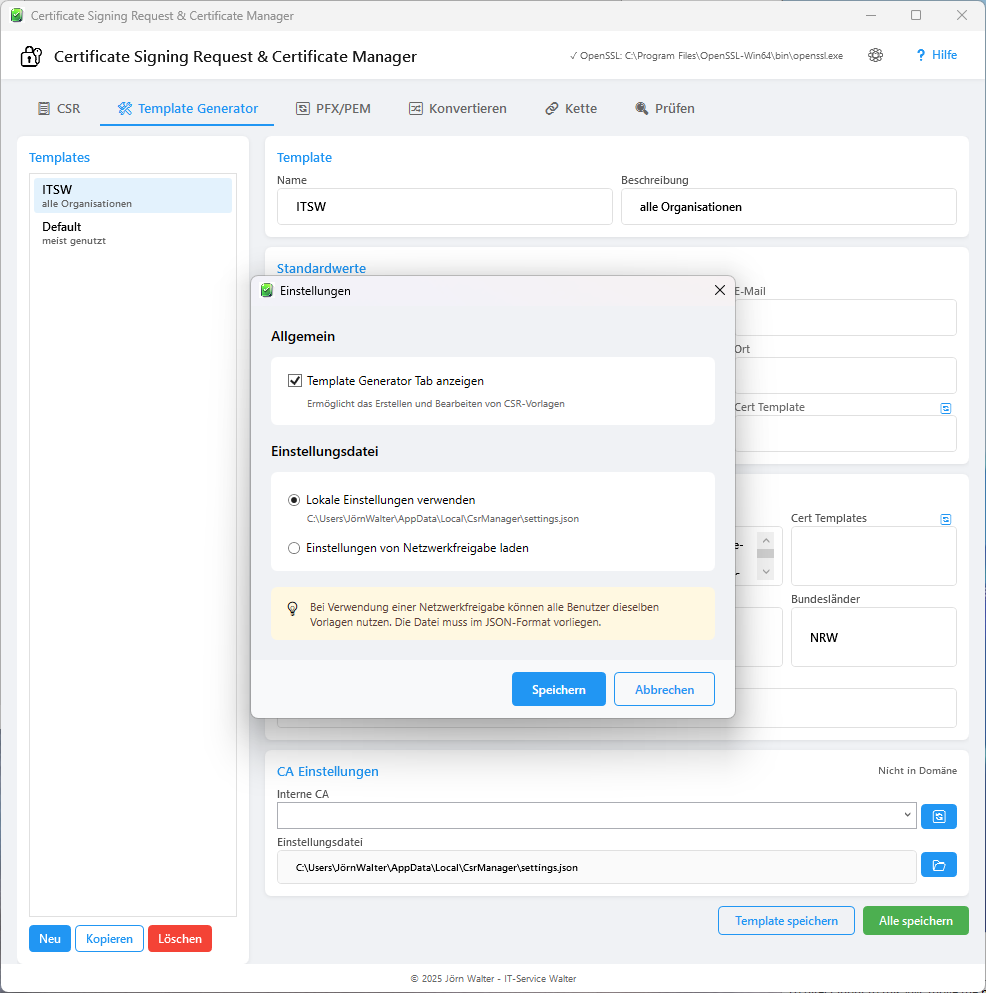Click the red Löschen button
The height and width of the screenshot is (993, 986).
pyautogui.click(x=179, y=938)
